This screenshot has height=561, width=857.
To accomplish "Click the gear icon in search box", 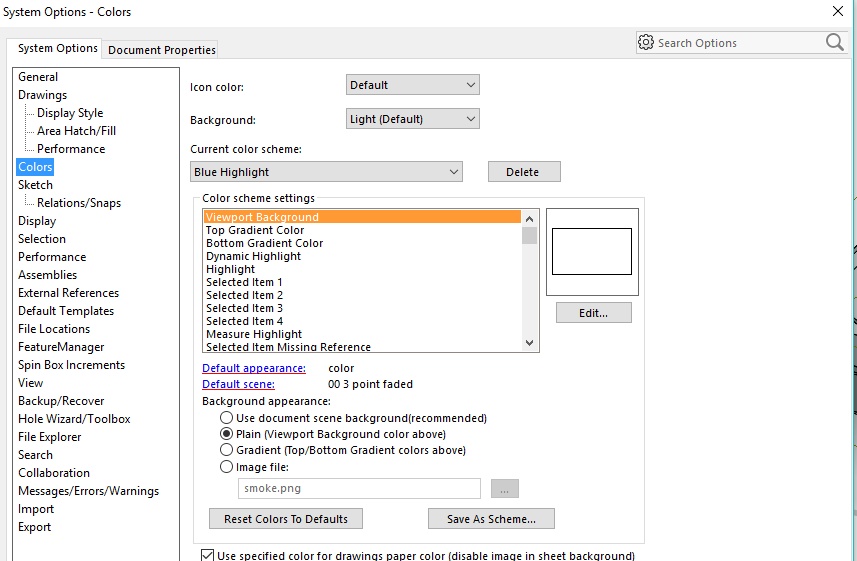I will pyautogui.click(x=646, y=43).
